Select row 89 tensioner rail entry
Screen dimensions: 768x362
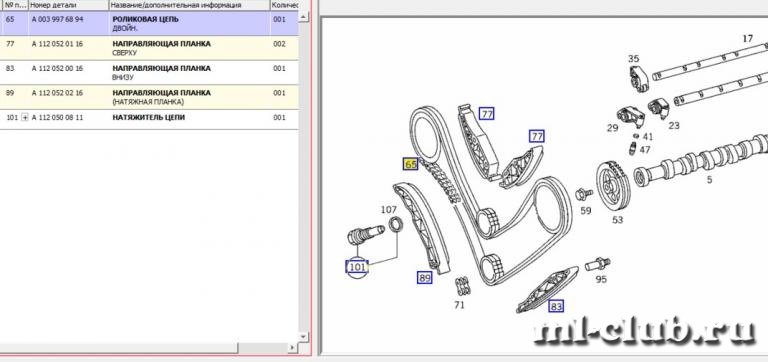(149, 97)
